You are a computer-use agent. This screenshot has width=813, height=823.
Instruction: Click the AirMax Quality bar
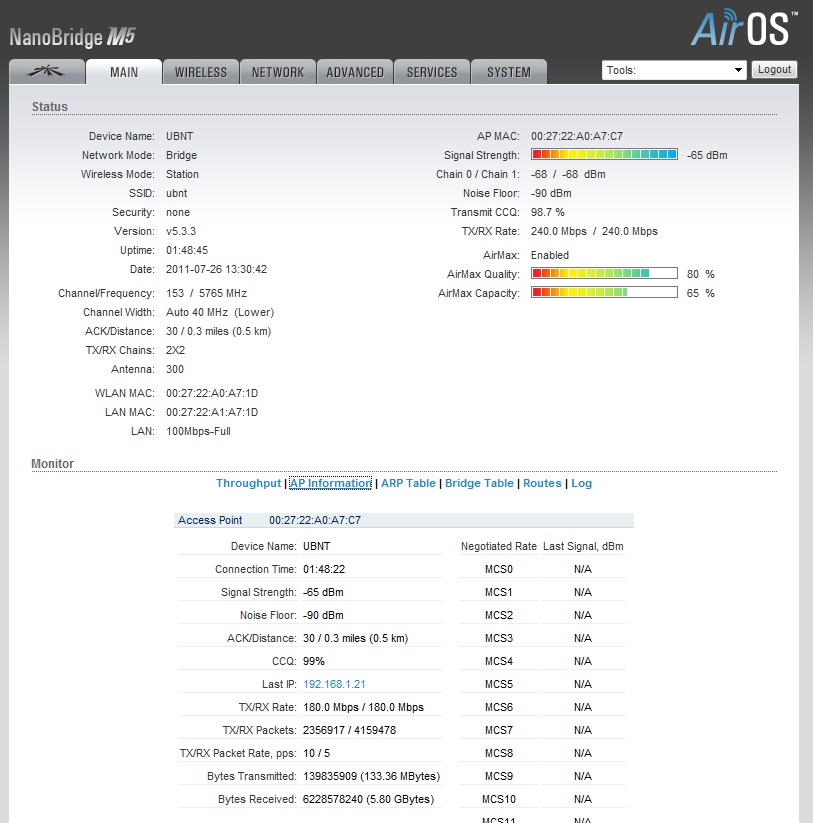click(604, 273)
